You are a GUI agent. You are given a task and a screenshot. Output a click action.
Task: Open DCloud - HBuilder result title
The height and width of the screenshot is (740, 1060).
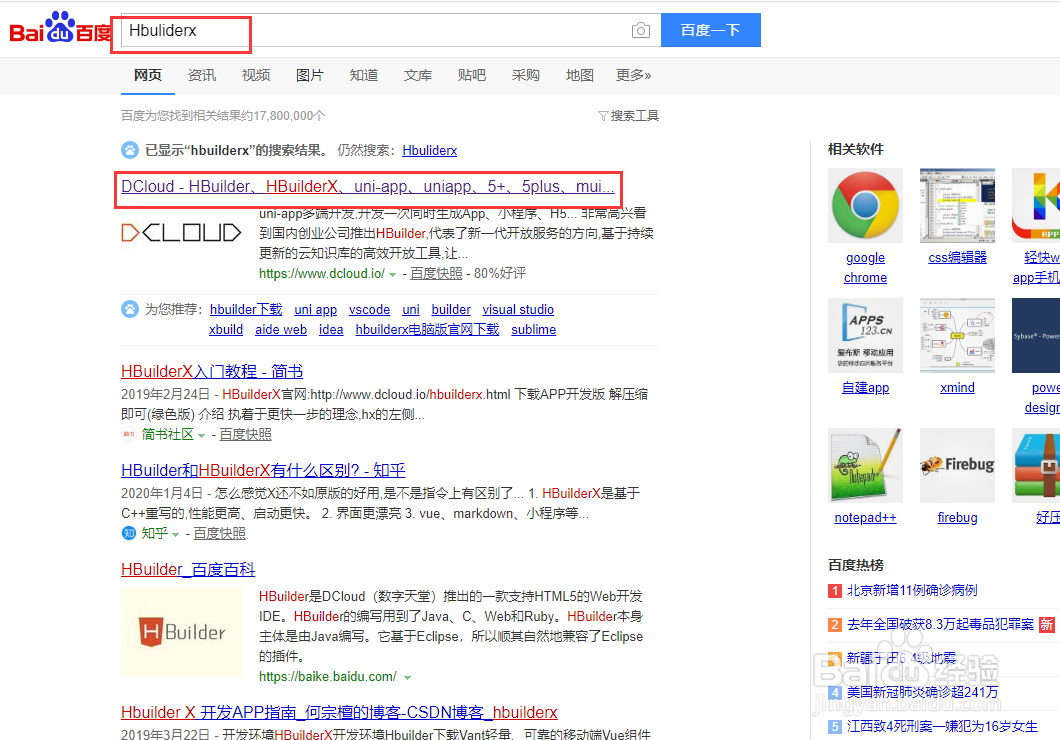pyautogui.click(x=368, y=187)
